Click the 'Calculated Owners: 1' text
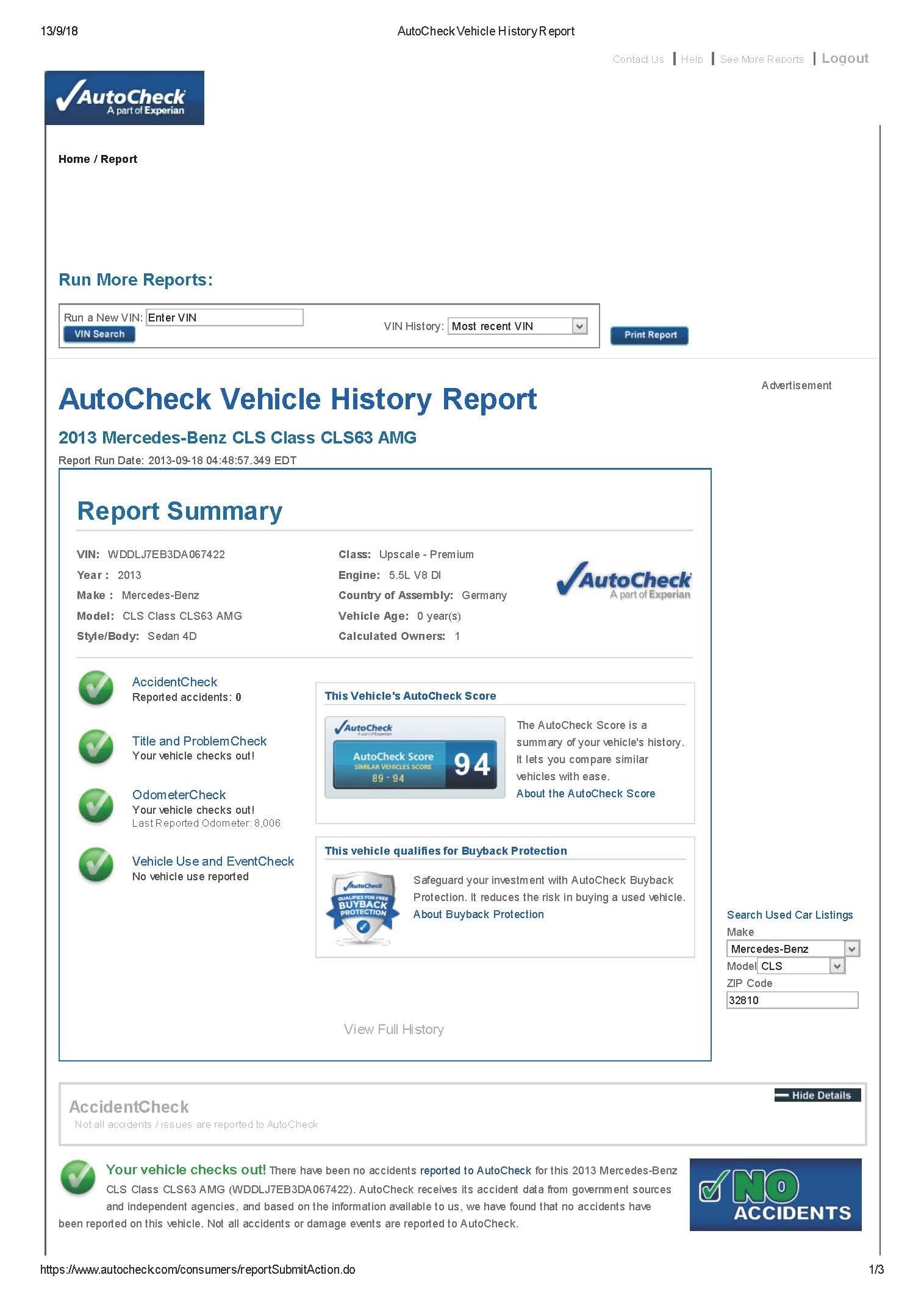Image resolution: width=924 pixels, height=1300 pixels. (x=399, y=636)
